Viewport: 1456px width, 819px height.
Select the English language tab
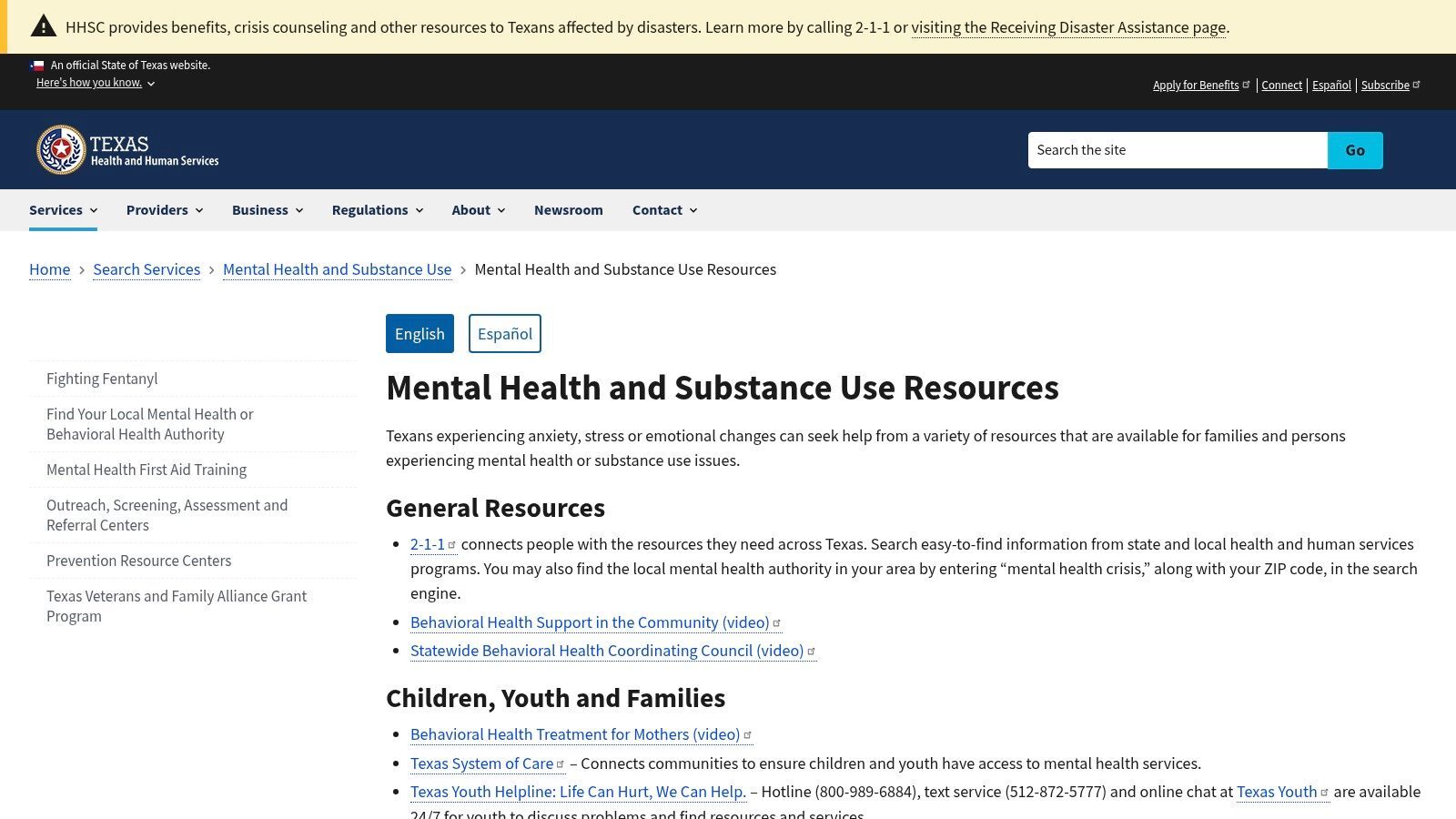click(x=420, y=334)
